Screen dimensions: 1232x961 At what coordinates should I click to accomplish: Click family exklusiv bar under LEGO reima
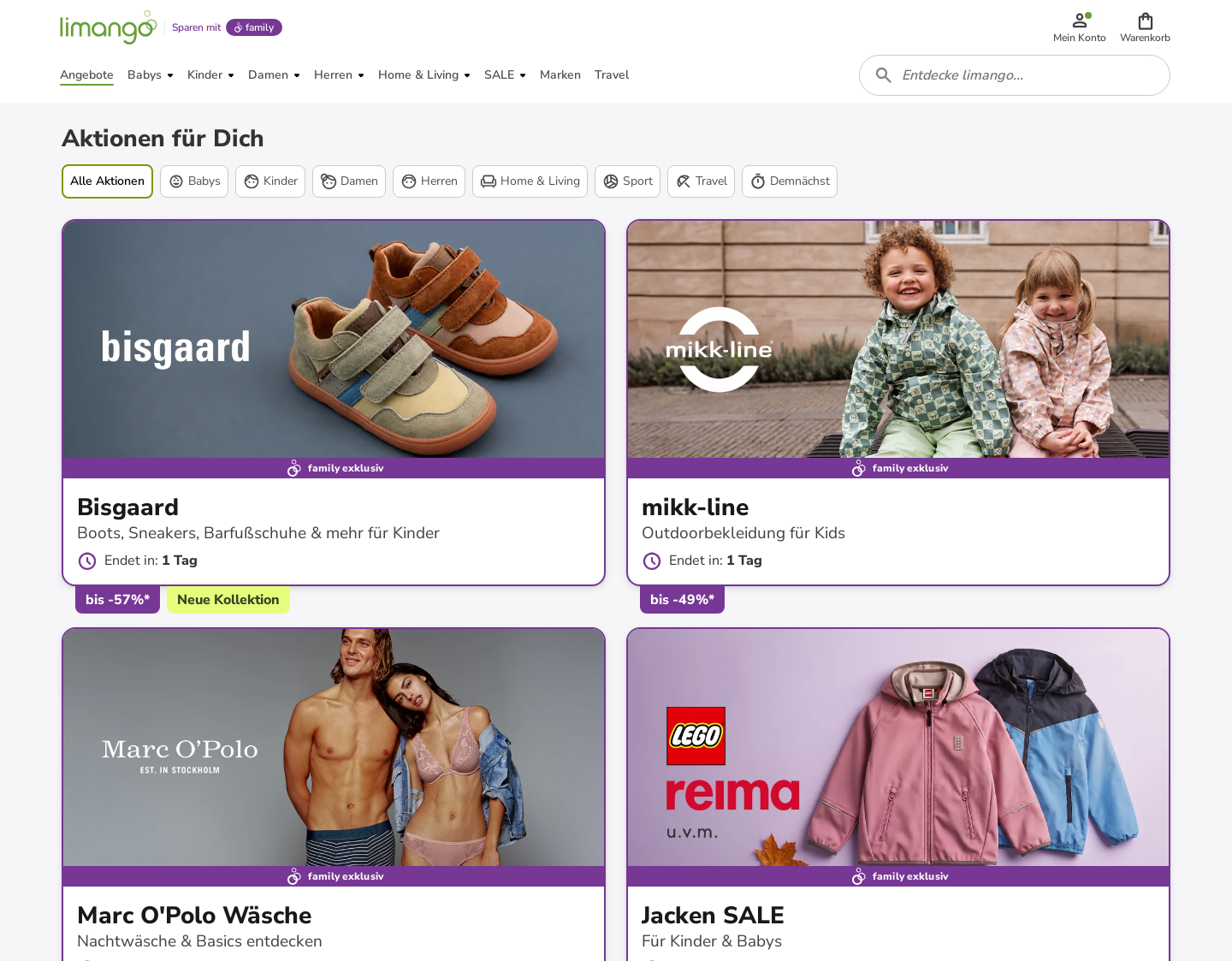pos(898,876)
